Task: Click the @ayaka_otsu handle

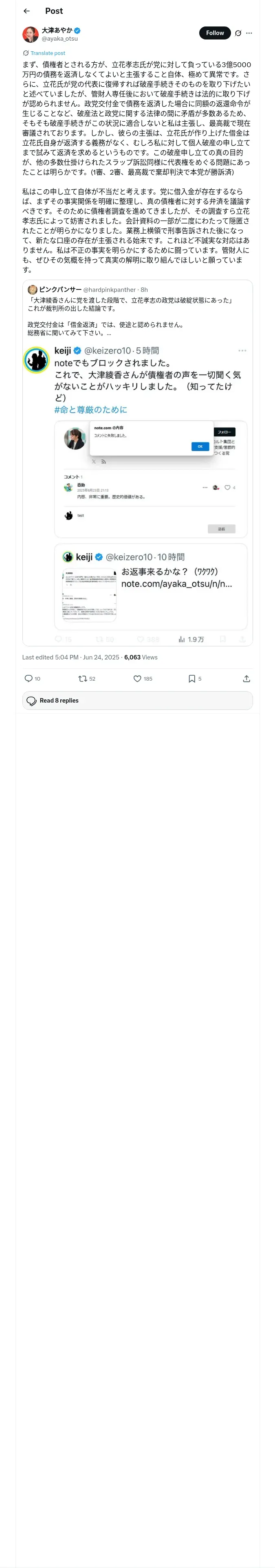Action: (x=60, y=39)
